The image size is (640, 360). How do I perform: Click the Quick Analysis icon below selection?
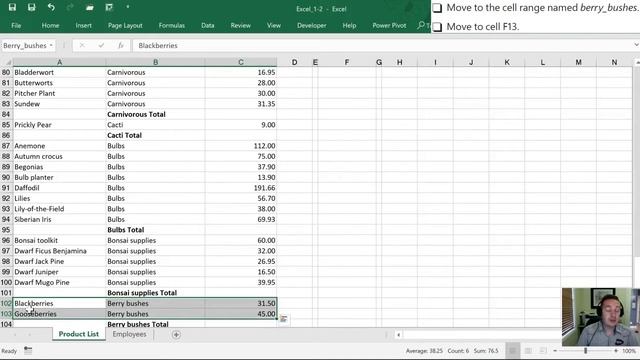point(284,319)
